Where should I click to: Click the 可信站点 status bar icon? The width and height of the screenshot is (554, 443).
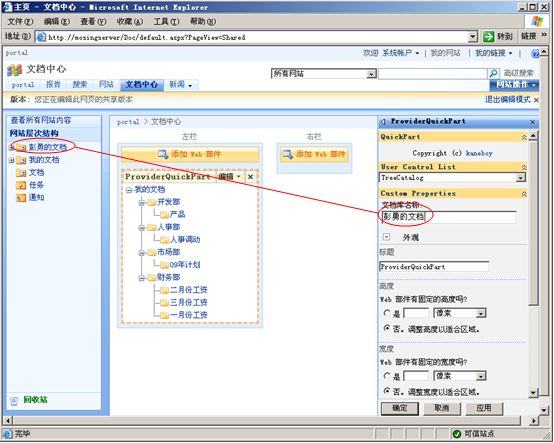[456, 433]
